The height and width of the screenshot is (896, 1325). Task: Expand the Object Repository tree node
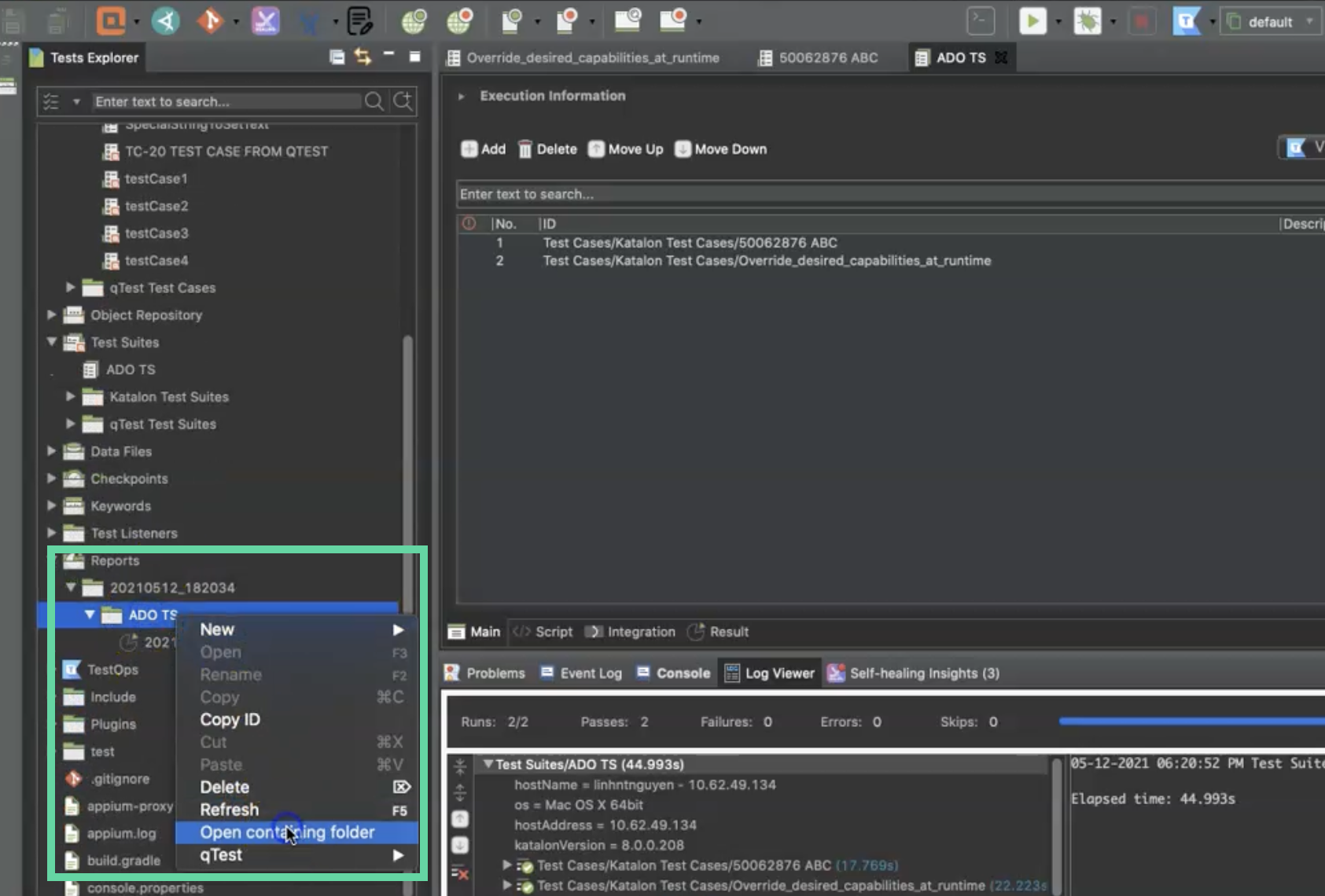point(52,315)
